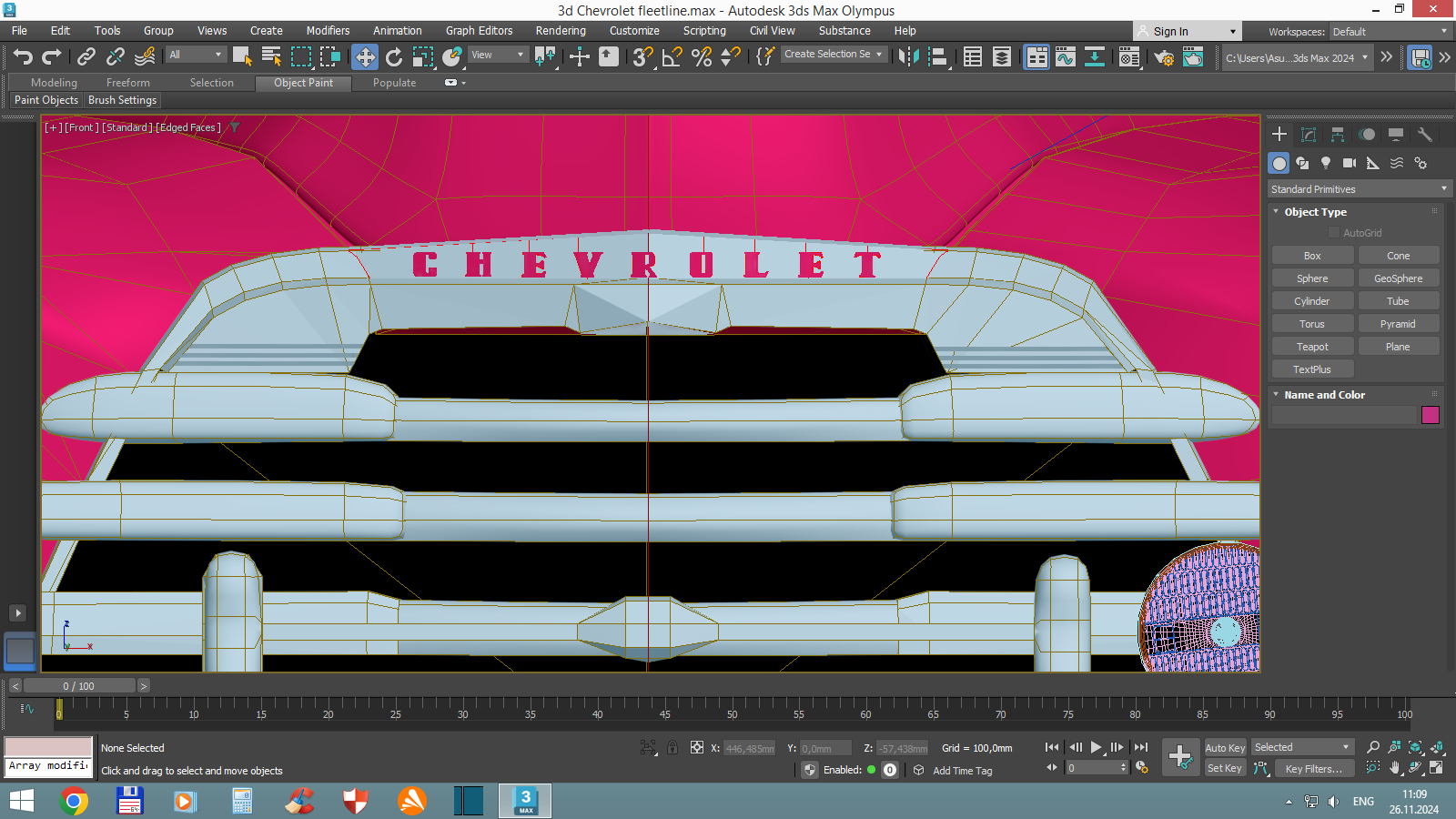Enable the AutoGrid checkbox

pos(1334,233)
